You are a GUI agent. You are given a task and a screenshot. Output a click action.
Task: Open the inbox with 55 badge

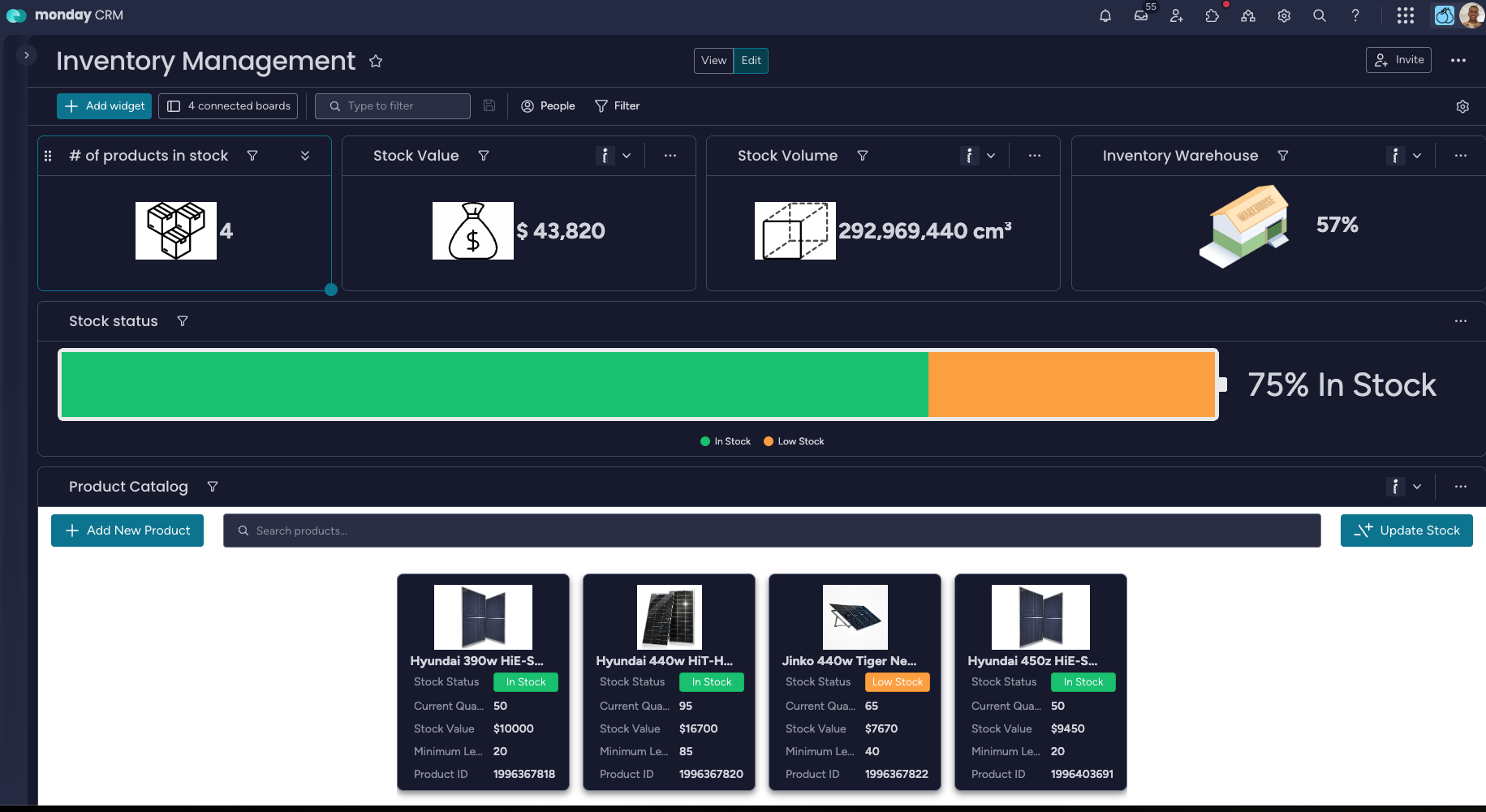(1141, 15)
